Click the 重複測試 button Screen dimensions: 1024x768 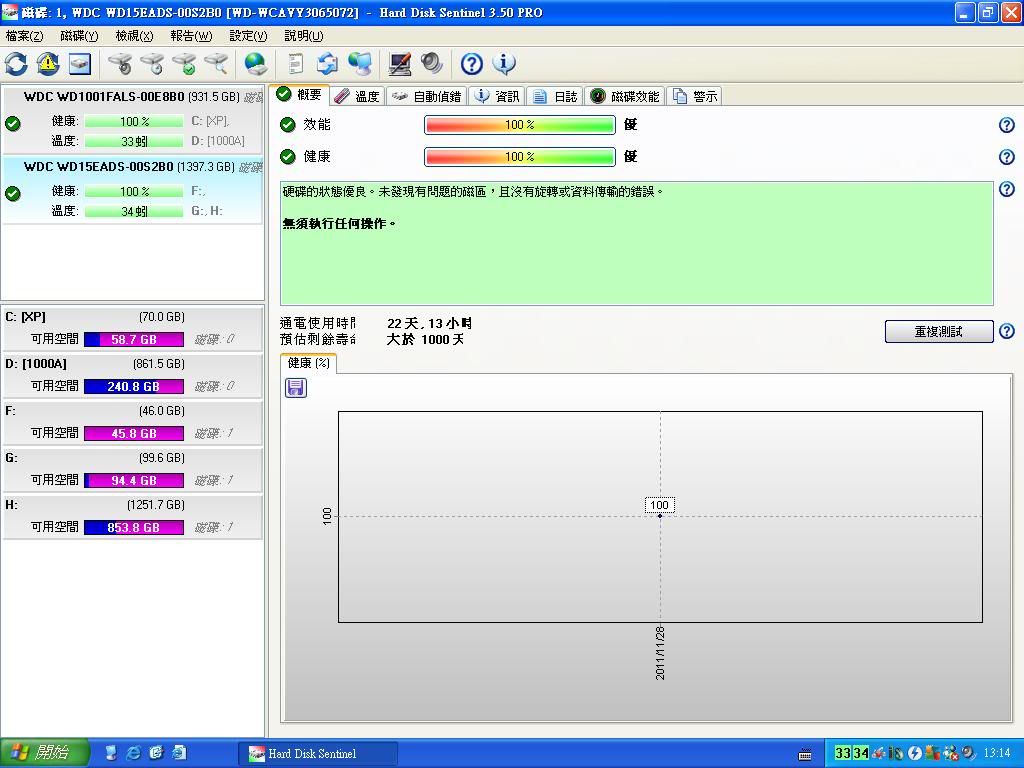pos(938,331)
